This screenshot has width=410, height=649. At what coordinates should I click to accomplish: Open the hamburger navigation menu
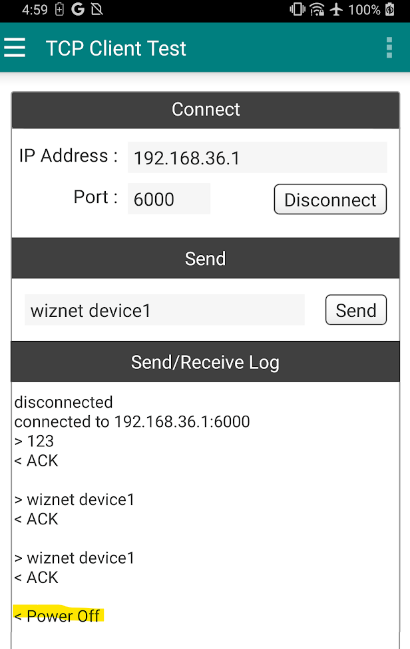(x=14, y=48)
